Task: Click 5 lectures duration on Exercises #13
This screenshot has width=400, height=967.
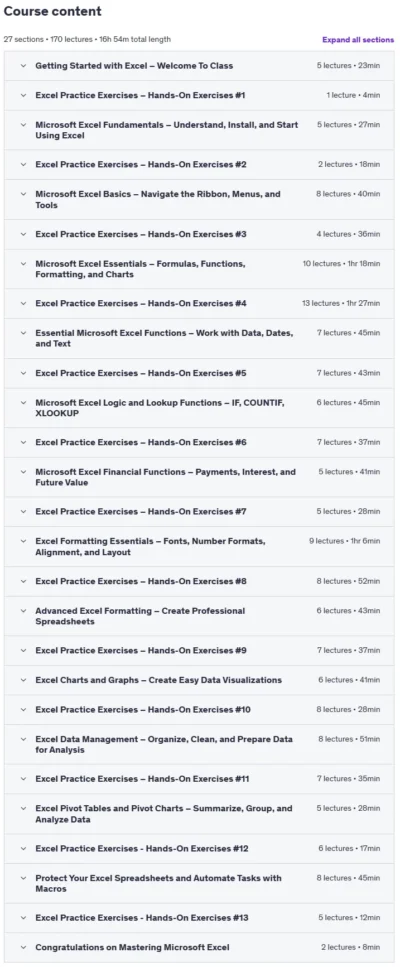Action: [349, 918]
